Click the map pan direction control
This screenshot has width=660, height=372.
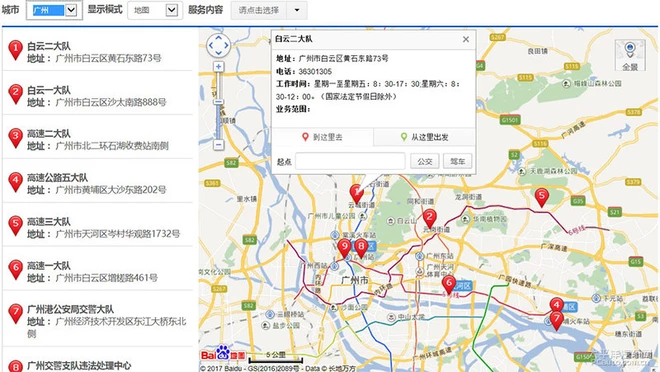coord(218,45)
